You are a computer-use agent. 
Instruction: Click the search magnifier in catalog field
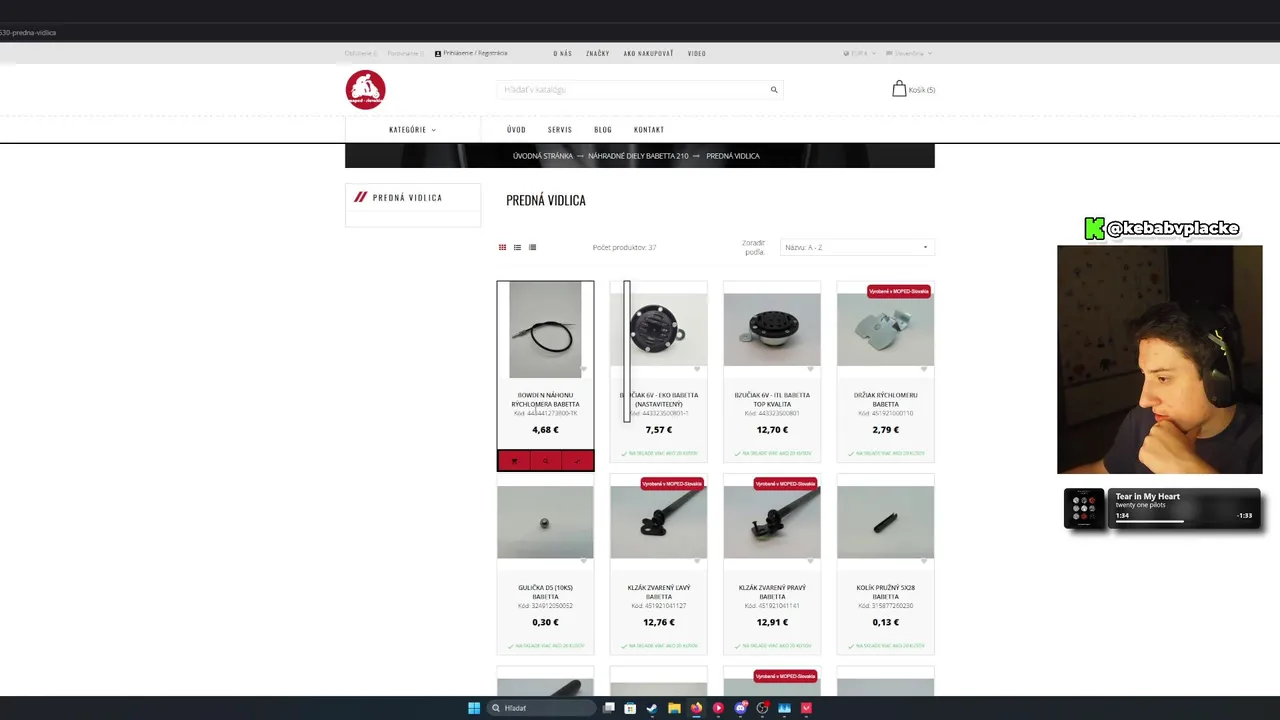[774, 90]
